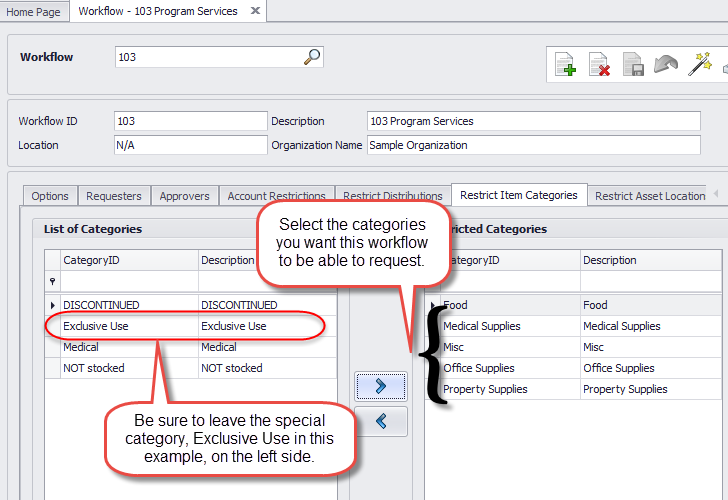This screenshot has height=500, width=728.
Task: Click the New workflow document icon
Action: pos(566,66)
